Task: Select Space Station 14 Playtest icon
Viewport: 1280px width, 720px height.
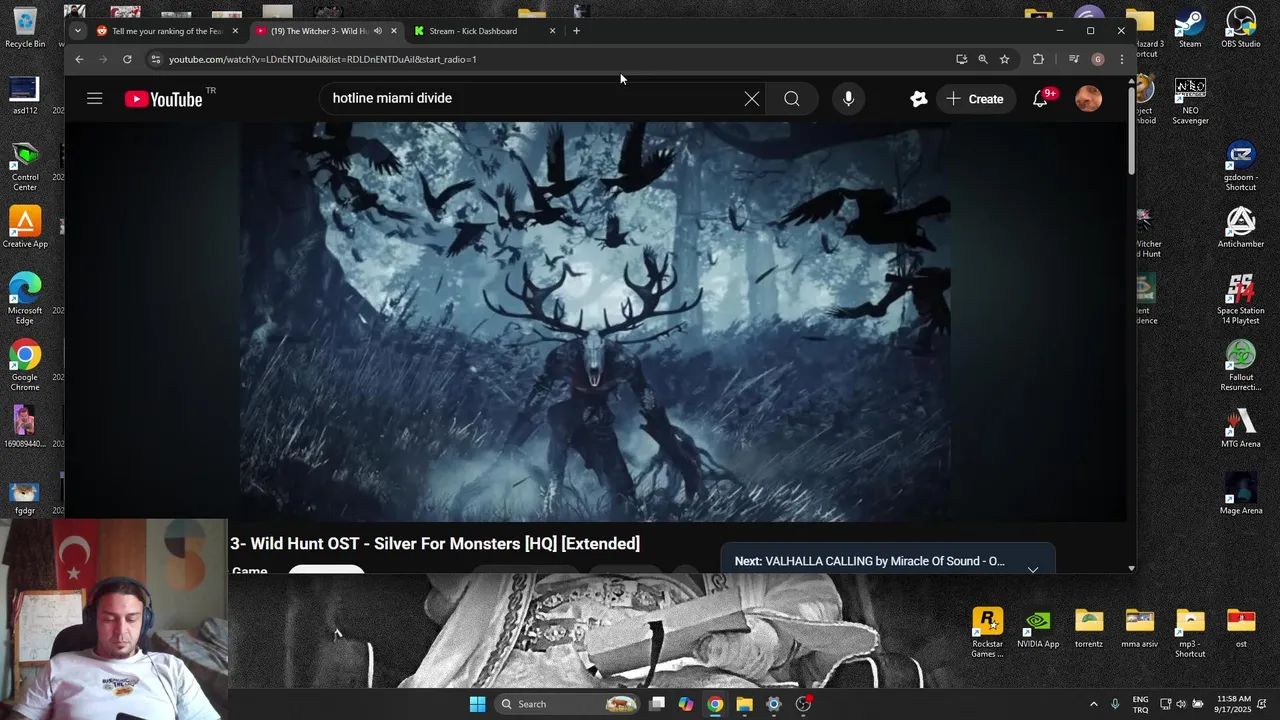Action: tap(1241, 299)
